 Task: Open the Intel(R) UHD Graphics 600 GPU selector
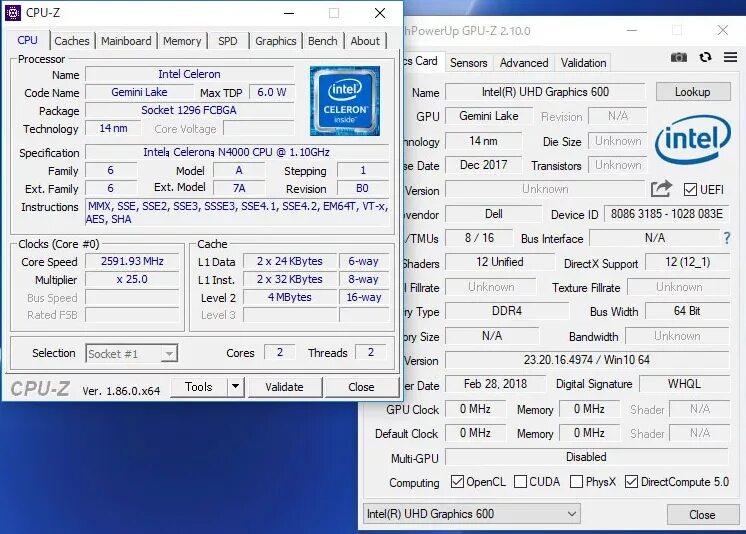[471, 514]
